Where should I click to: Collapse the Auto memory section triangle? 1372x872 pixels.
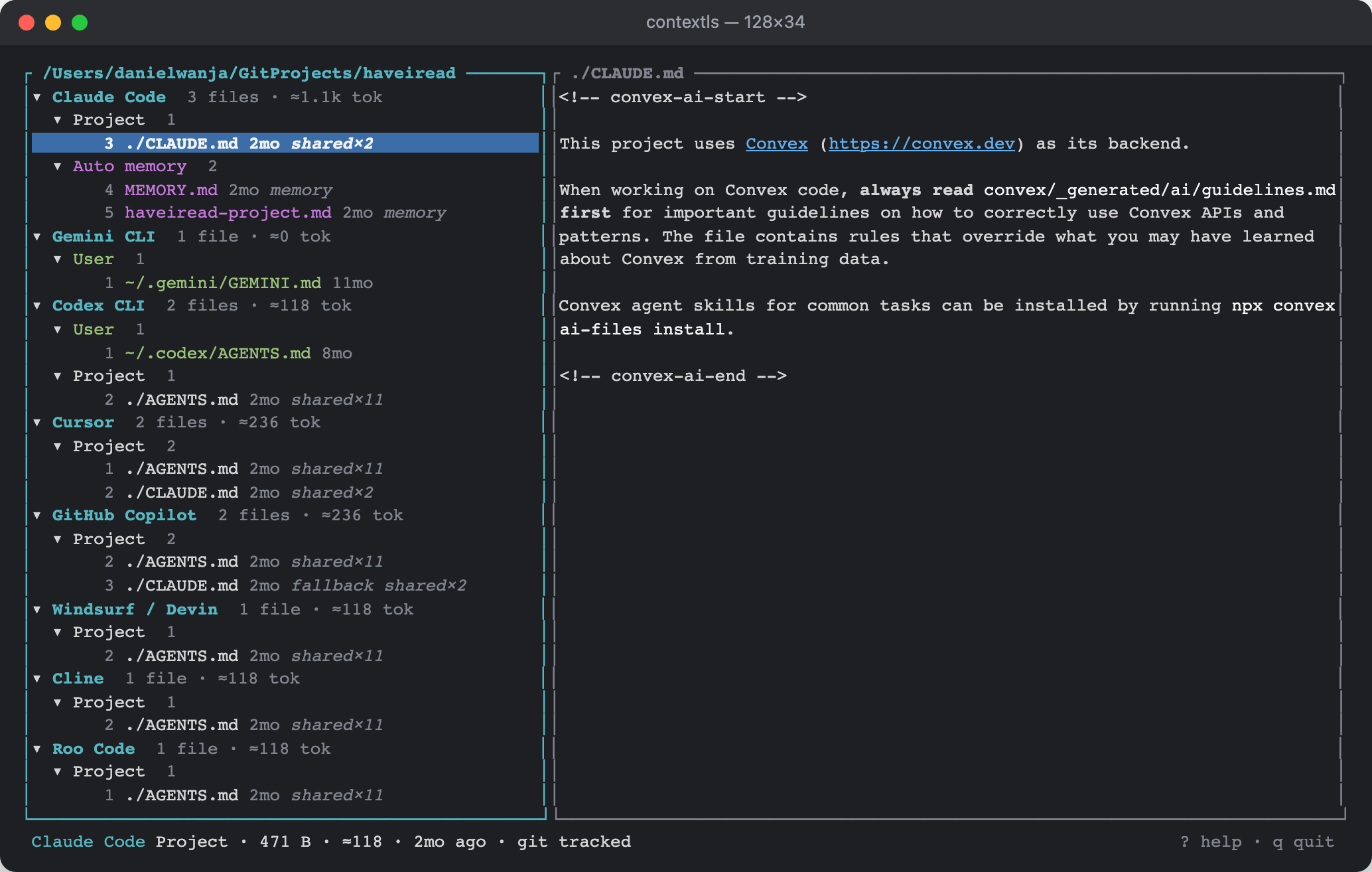point(58,167)
